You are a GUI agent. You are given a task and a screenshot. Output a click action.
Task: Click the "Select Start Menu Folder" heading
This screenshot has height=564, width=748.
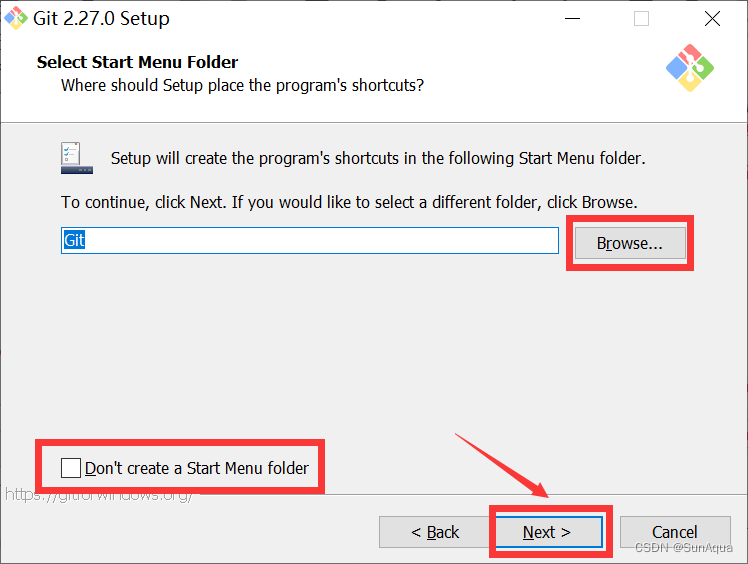pyautogui.click(x=137, y=62)
